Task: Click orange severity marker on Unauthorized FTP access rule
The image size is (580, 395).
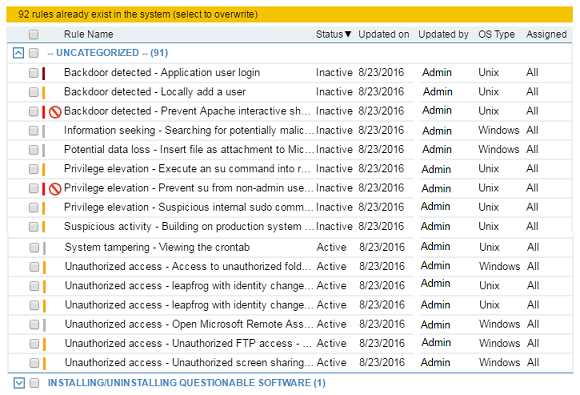Action: tap(44, 344)
